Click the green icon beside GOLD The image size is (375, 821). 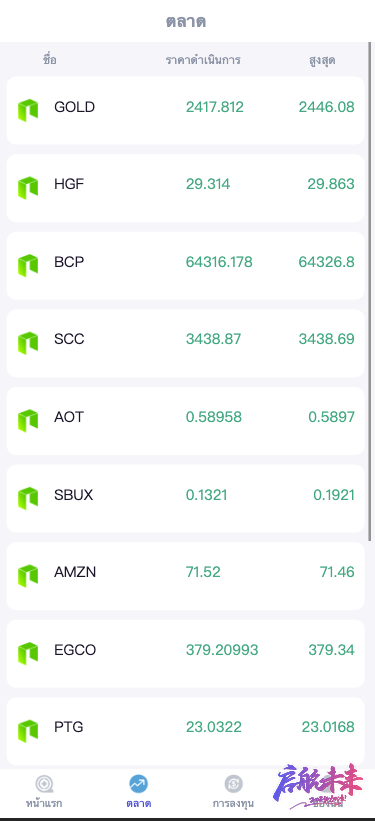click(28, 110)
